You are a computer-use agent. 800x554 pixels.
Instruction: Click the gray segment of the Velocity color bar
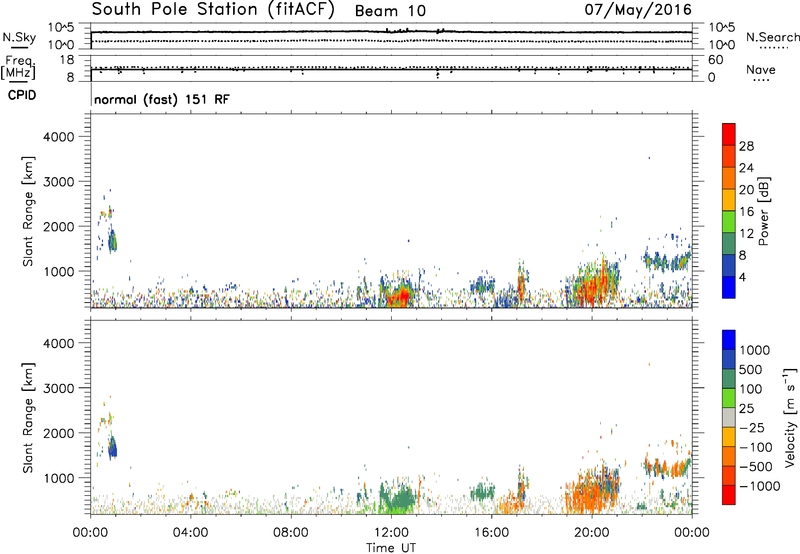coord(729,418)
